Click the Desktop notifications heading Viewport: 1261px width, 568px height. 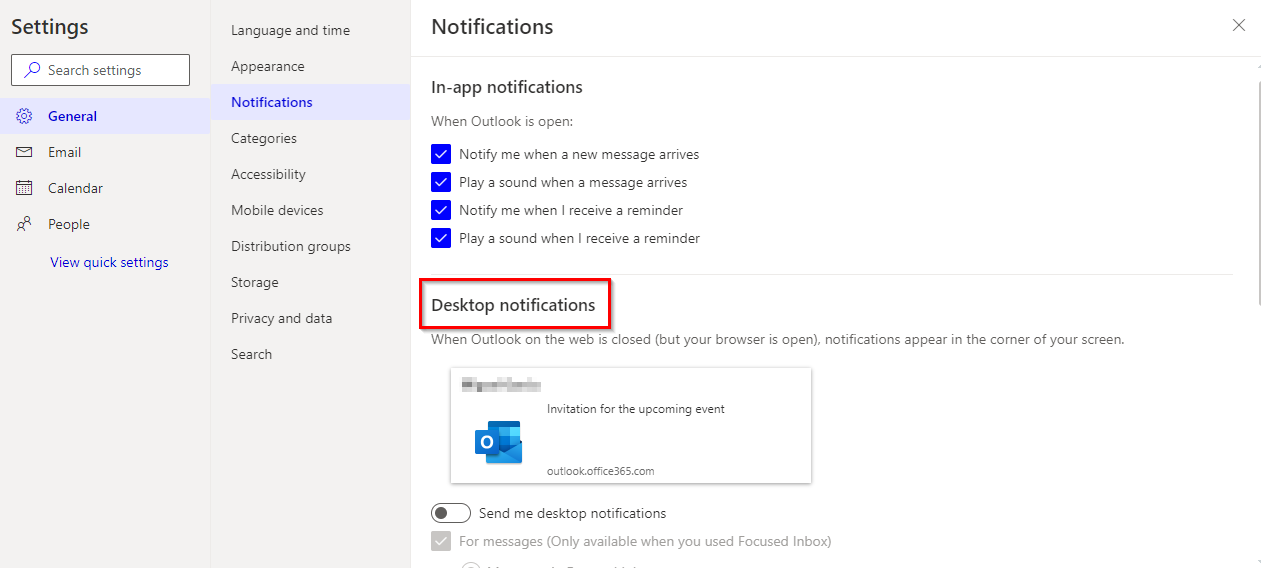(513, 305)
